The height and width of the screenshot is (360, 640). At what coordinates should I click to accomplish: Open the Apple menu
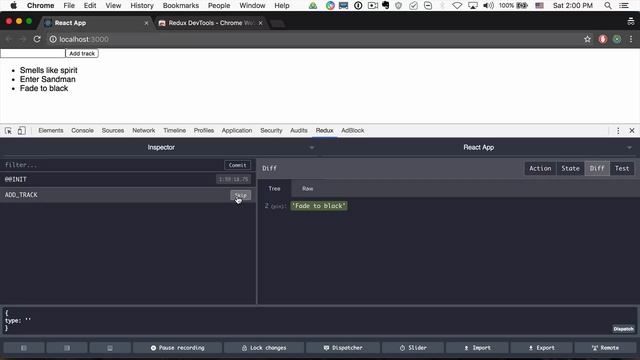13,5
